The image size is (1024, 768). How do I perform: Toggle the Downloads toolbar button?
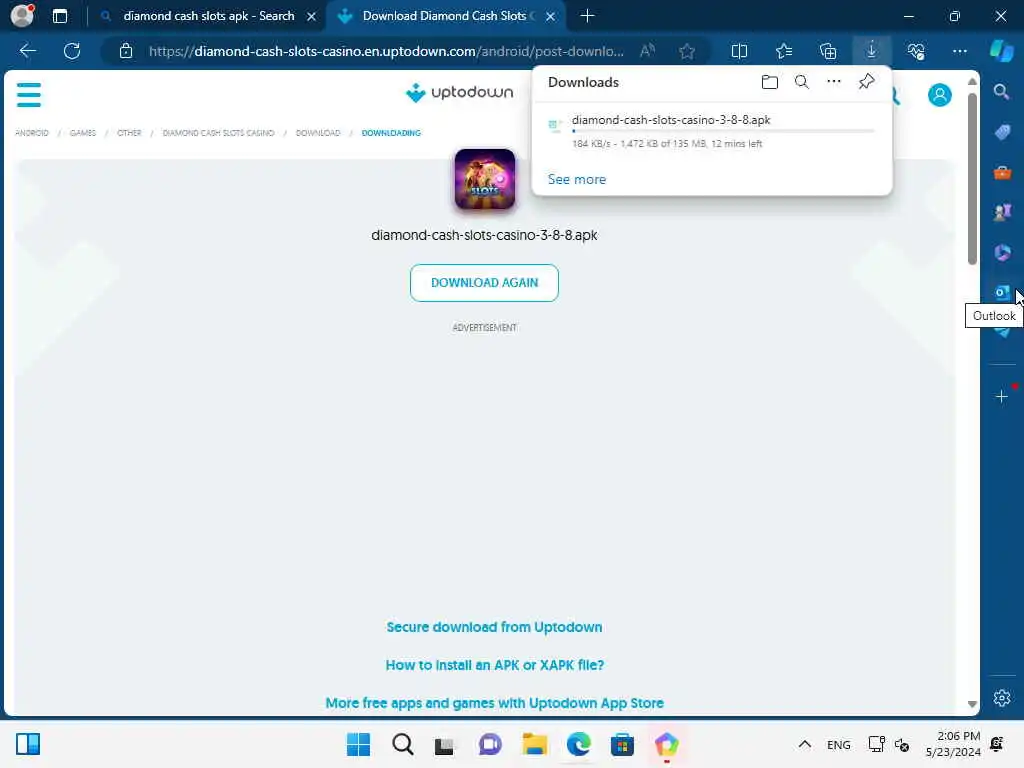coord(872,51)
